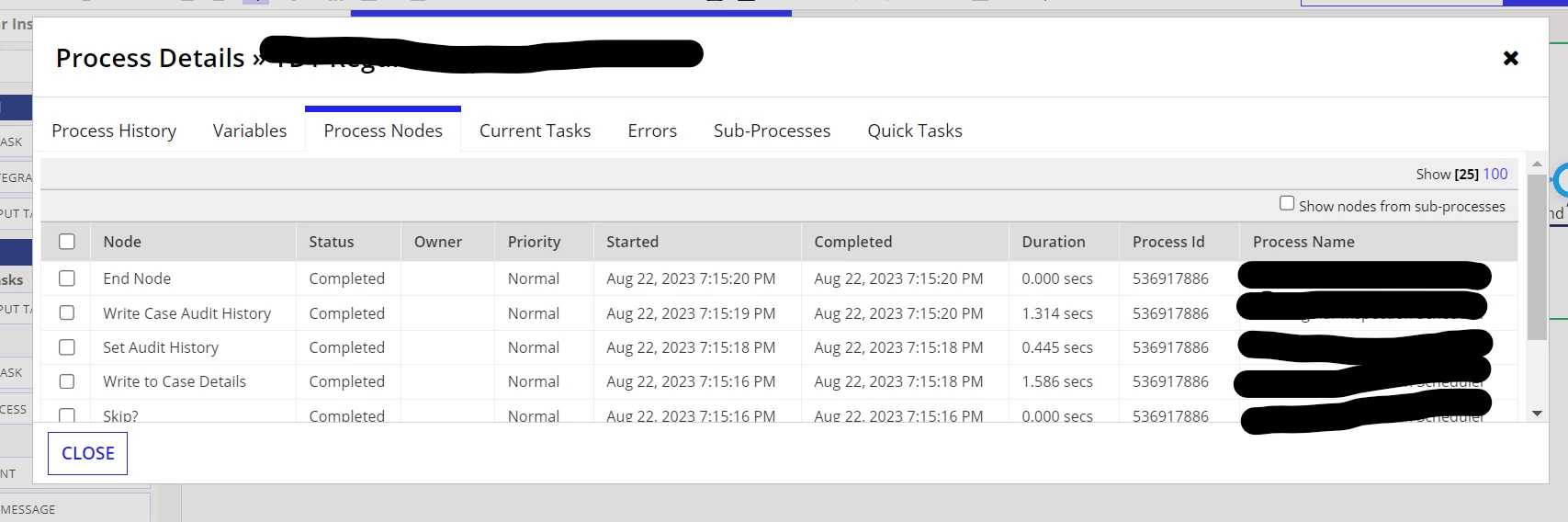Viewport: 1568px width, 522px height.
Task: Show 100 nodes per page
Action: tap(1495, 174)
